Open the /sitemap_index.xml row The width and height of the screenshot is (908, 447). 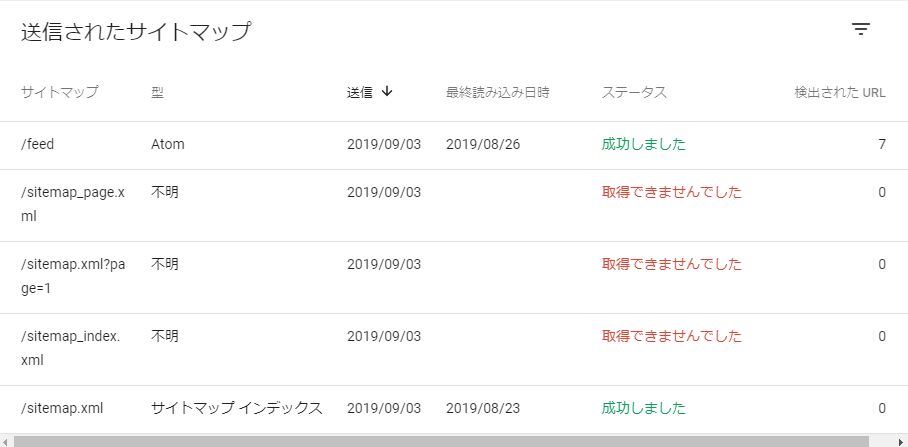click(454, 349)
